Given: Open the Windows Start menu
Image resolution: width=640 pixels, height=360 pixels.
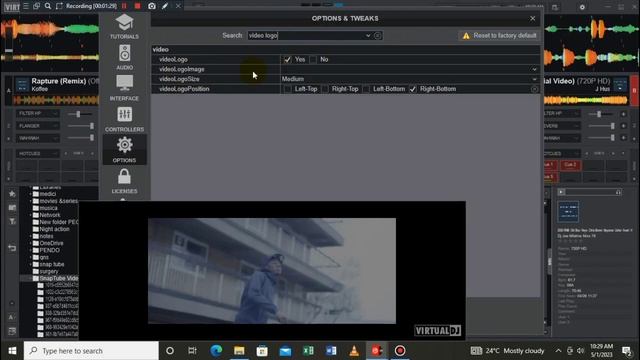Looking at the screenshot, I should (12, 351).
